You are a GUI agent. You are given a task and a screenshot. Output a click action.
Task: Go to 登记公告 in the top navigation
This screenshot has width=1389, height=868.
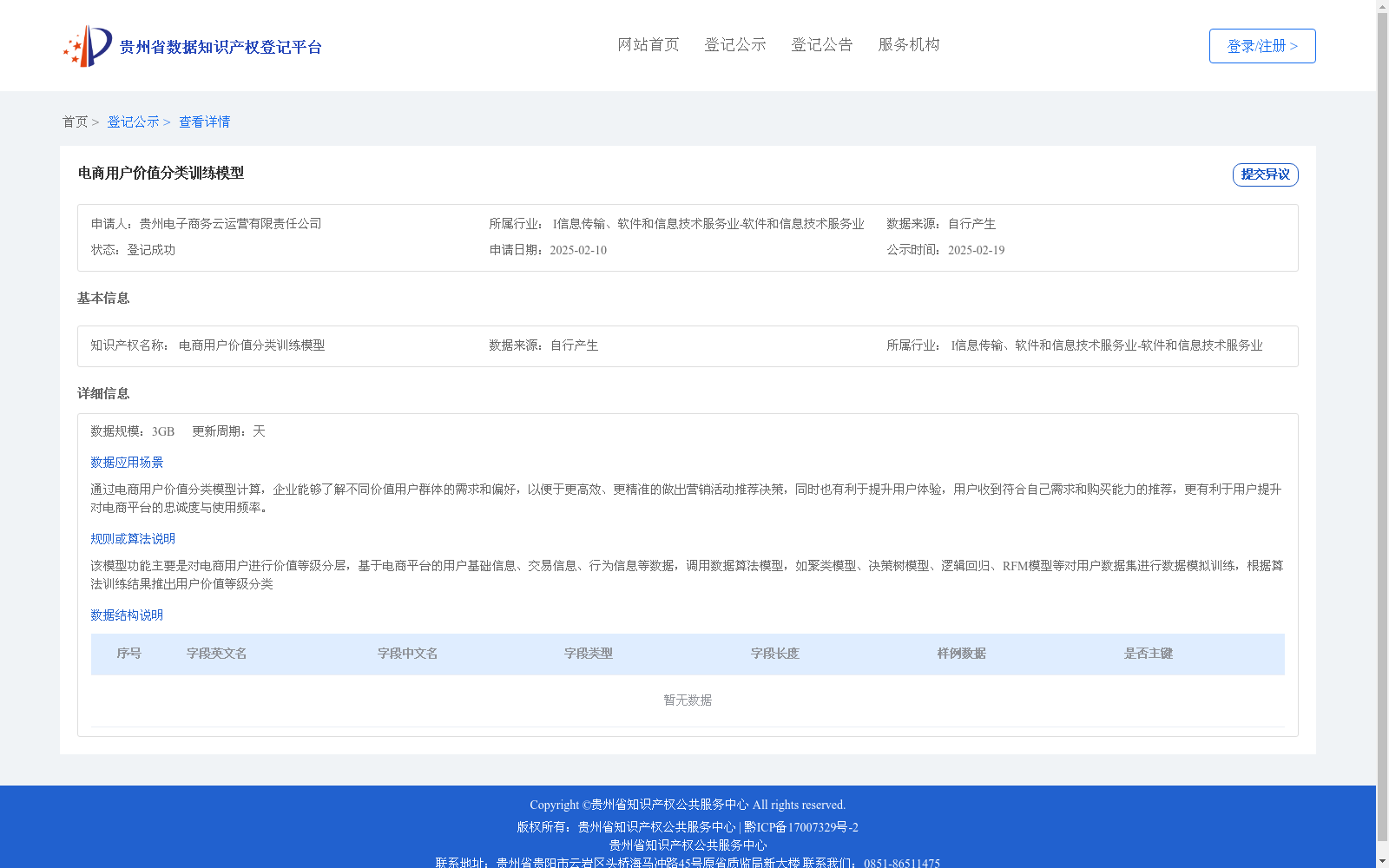click(822, 44)
